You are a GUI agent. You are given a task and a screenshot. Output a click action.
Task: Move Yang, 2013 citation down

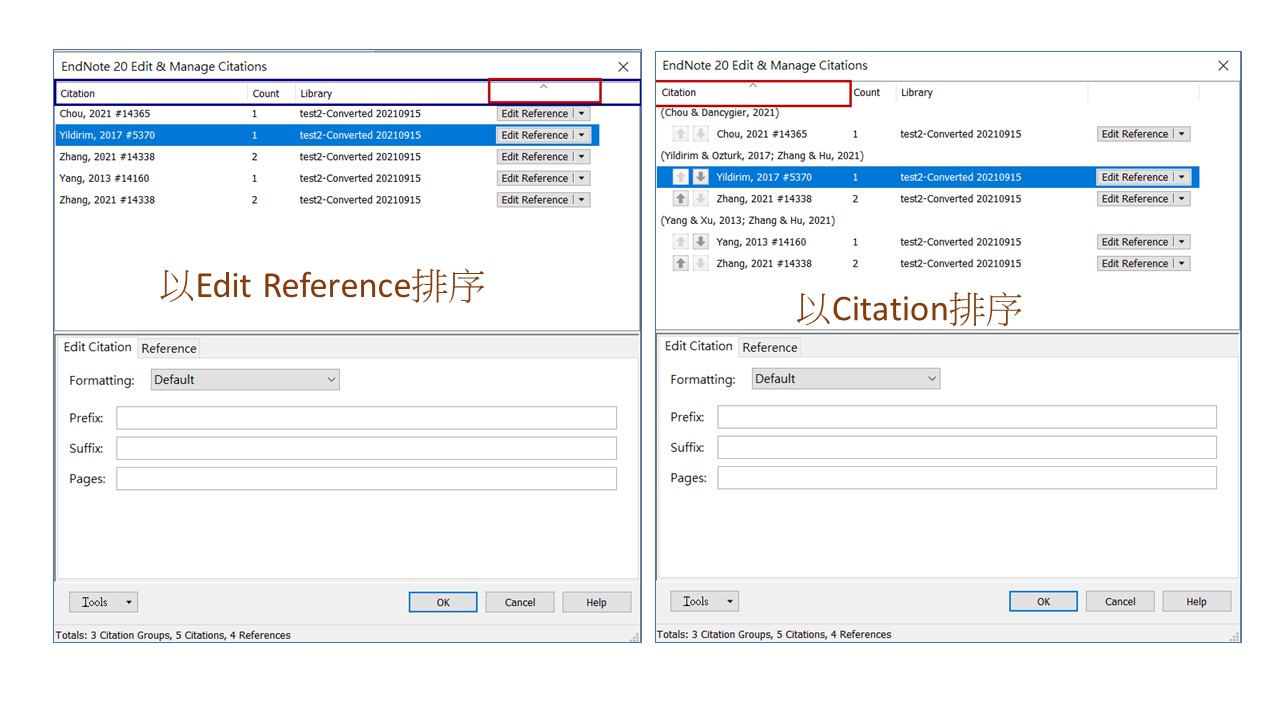(701, 242)
